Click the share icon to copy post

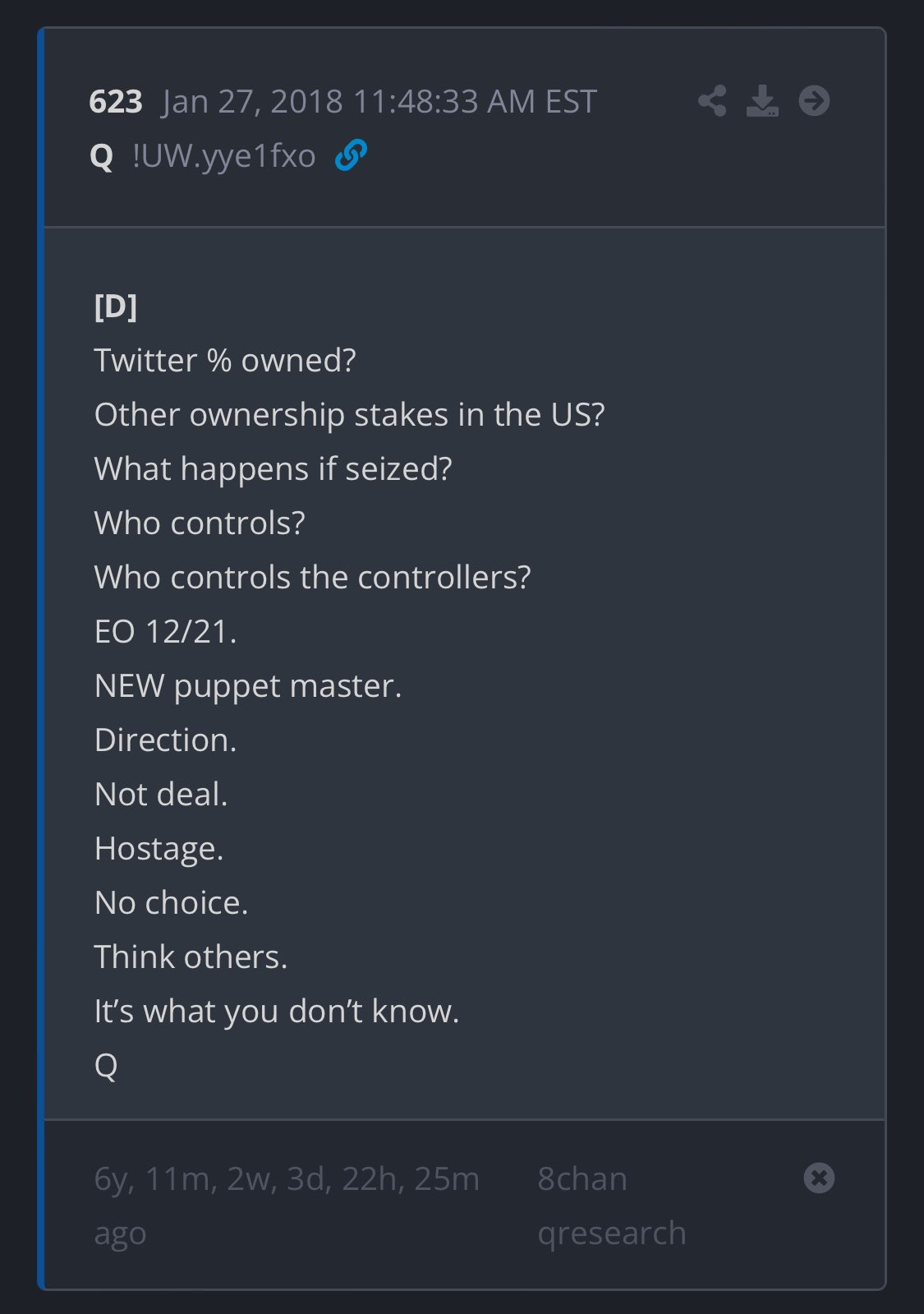click(x=711, y=101)
